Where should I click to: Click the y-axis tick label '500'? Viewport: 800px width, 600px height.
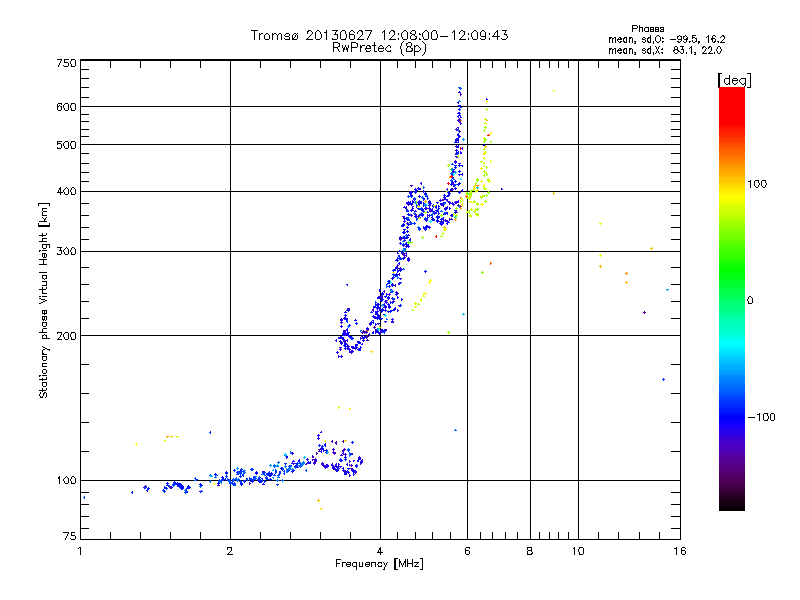66,145
